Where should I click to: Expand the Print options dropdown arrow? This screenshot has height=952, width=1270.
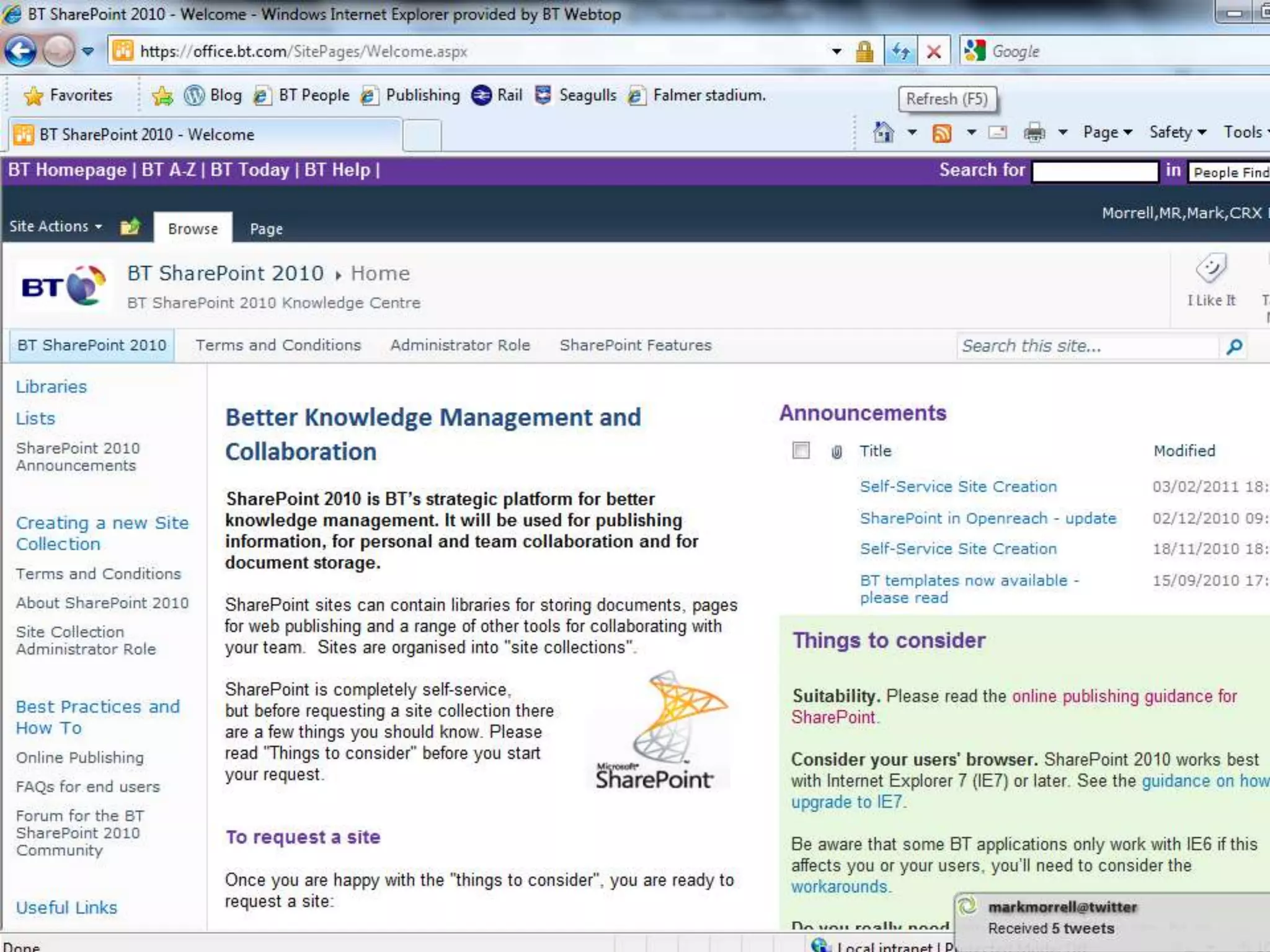1062,132
